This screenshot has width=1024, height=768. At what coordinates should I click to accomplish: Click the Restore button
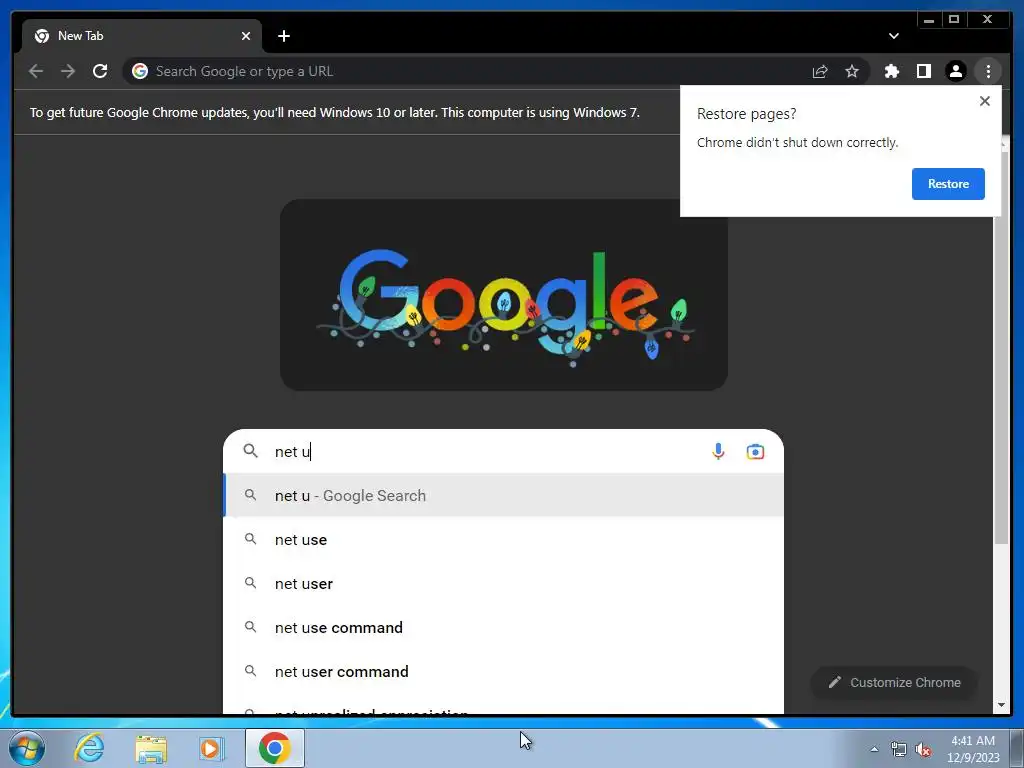click(x=948, y=184)
